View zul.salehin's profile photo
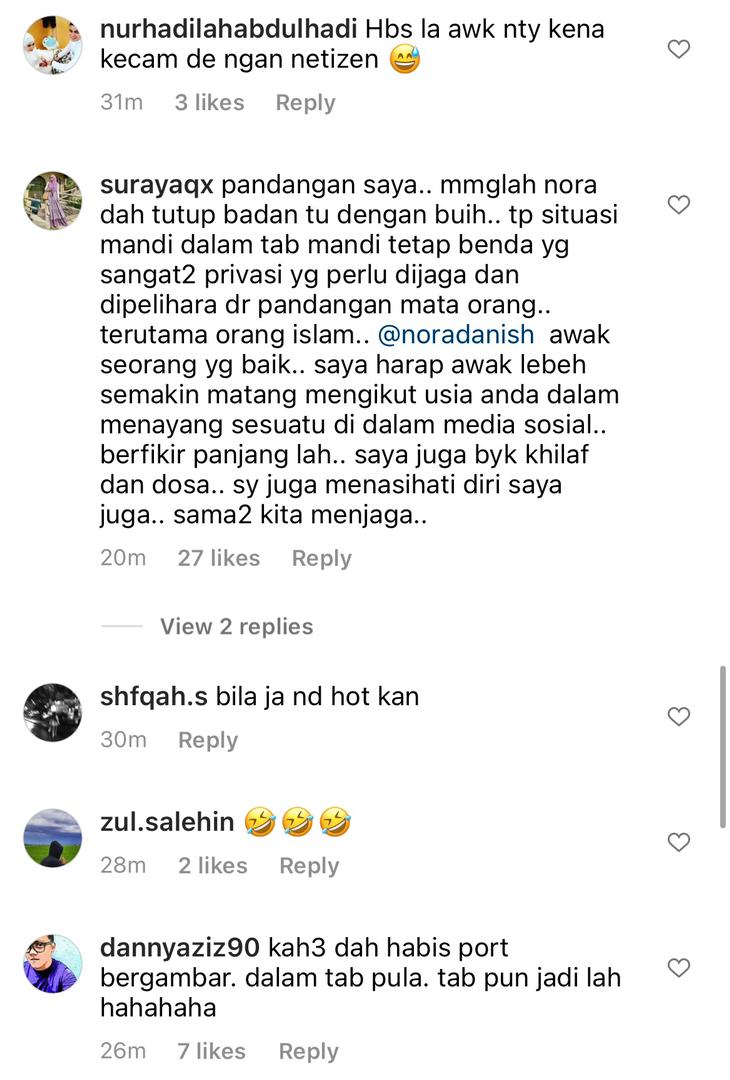The width and height of the screenshot is (730, 1080). [52, 838]
